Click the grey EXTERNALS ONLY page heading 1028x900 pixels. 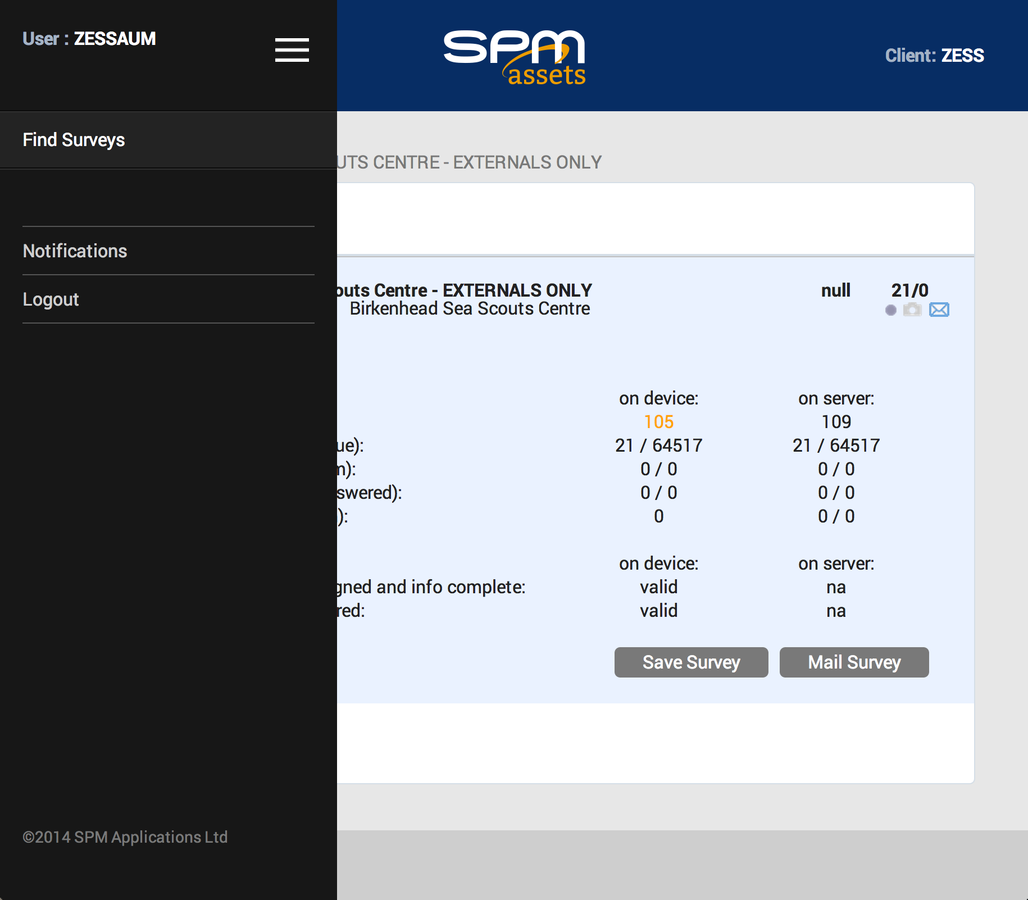(x=469, y=163)
